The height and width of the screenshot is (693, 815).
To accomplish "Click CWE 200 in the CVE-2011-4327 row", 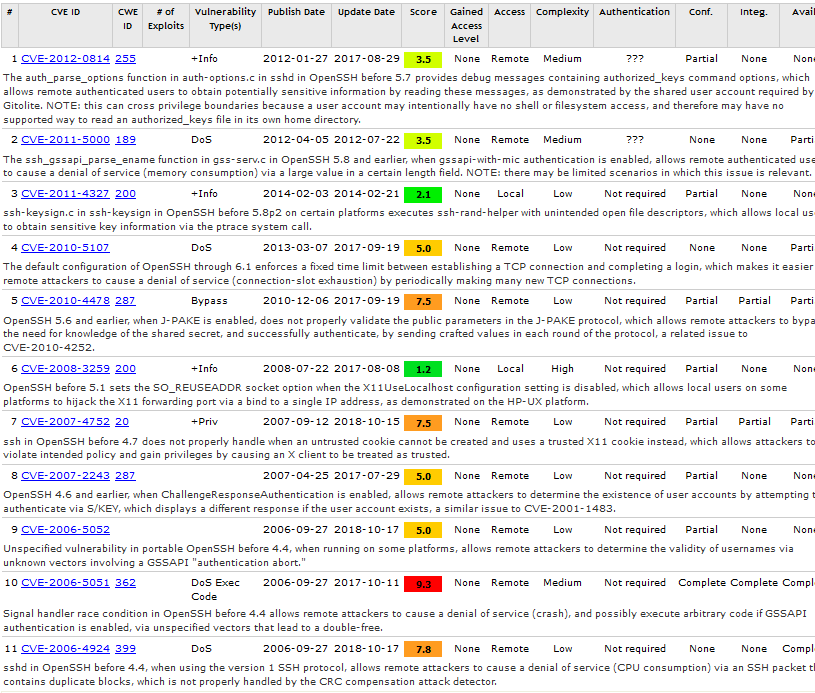I will coord(125,194).
